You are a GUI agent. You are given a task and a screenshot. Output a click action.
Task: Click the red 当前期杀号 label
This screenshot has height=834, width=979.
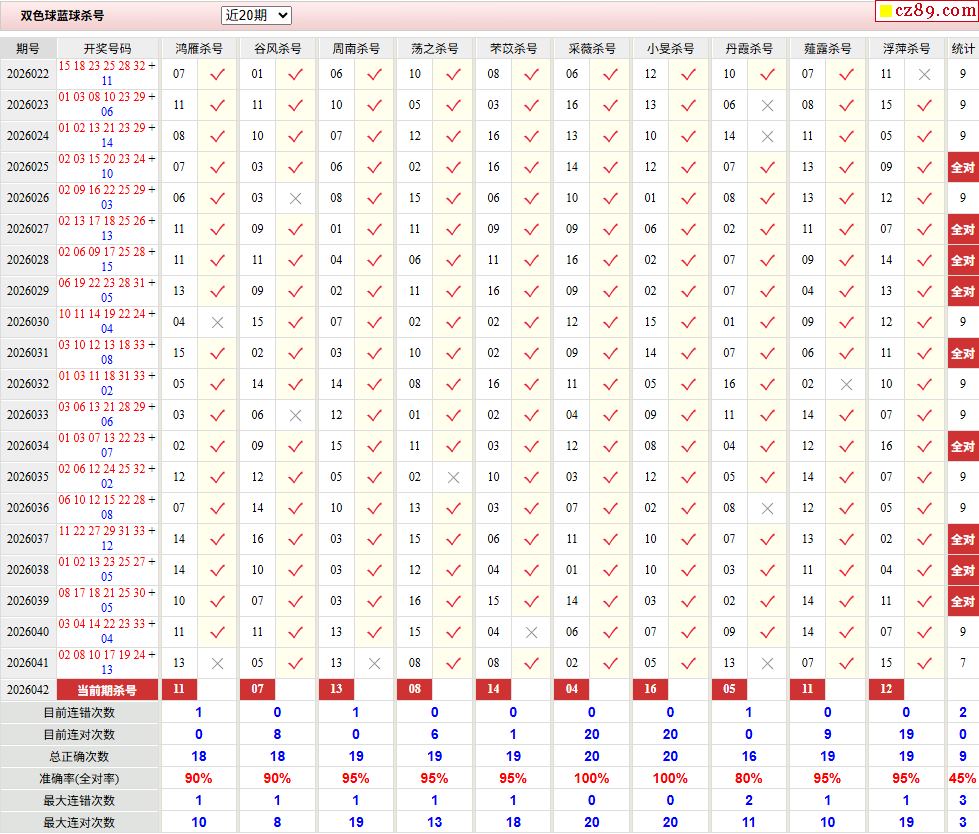tap(108, 690)
